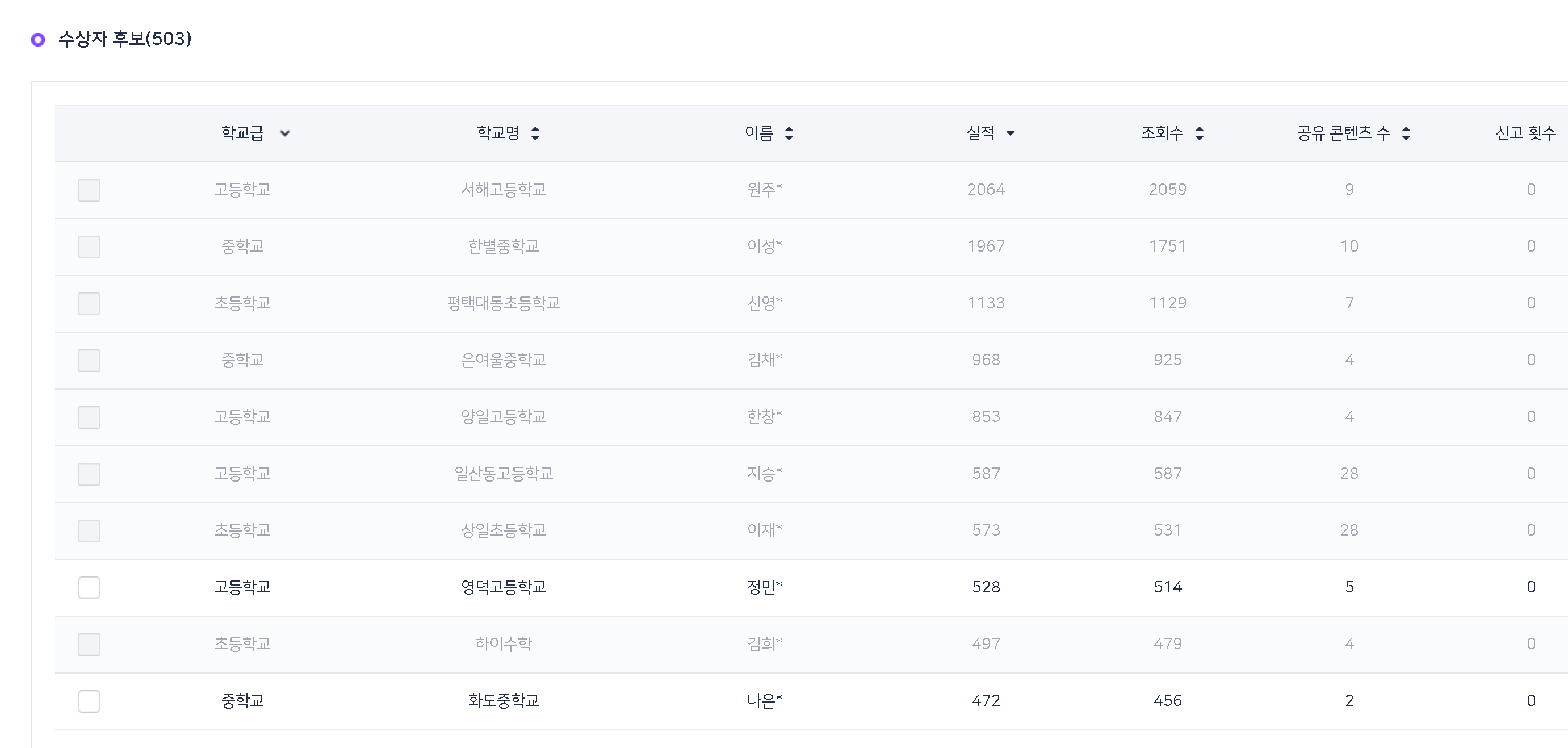Click the 실적 column header label
The height and width of the screenshot is (748, 1568).
[x=980, y=133]
